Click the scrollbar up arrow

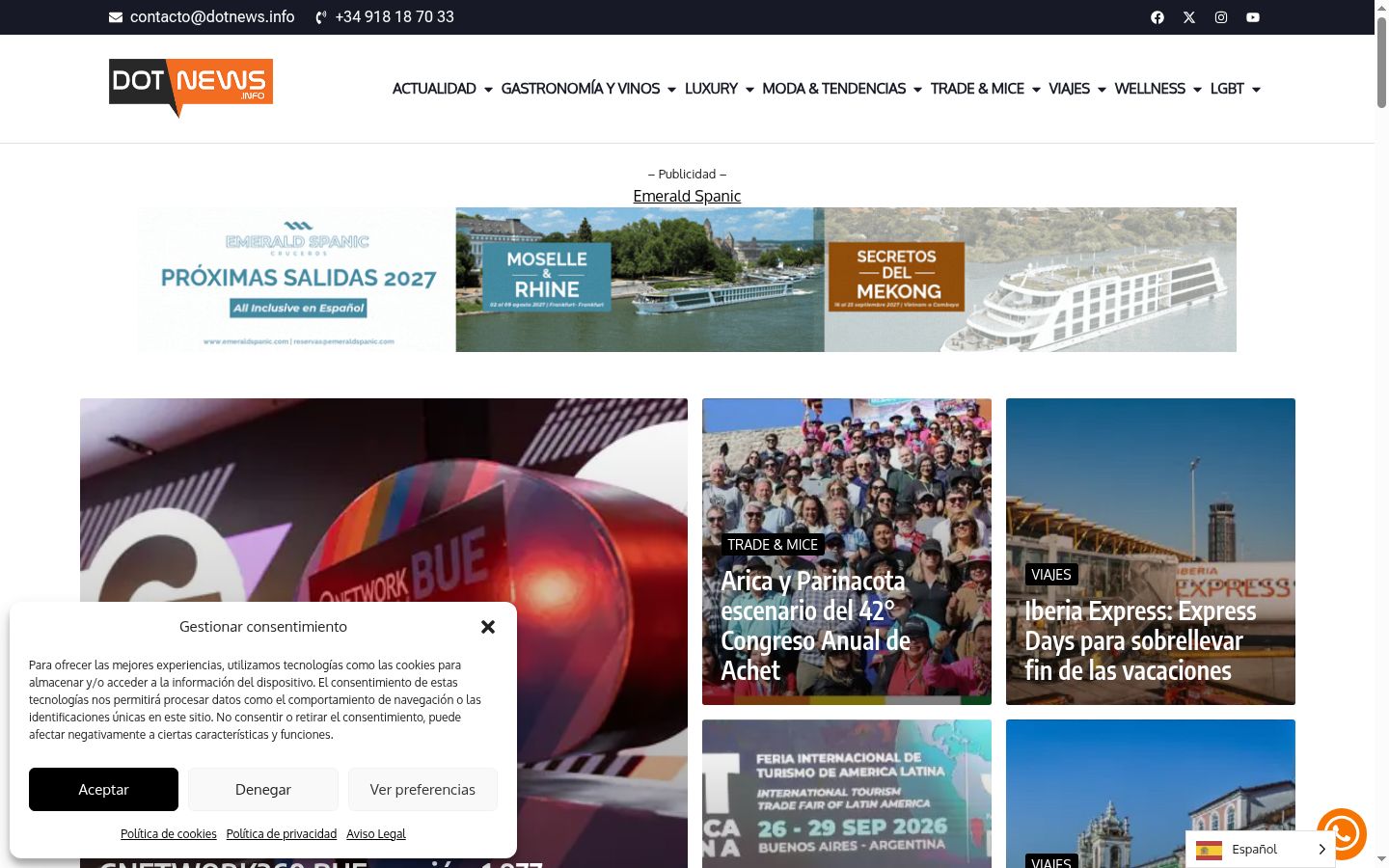coord(1381,8)
